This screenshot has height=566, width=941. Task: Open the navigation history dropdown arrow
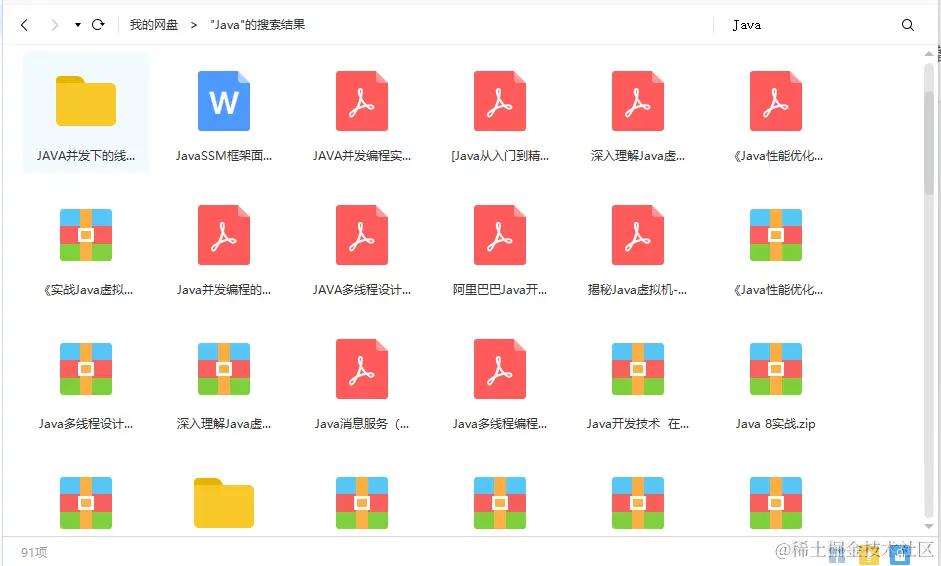pyautogui.click(x=77, y=25)
